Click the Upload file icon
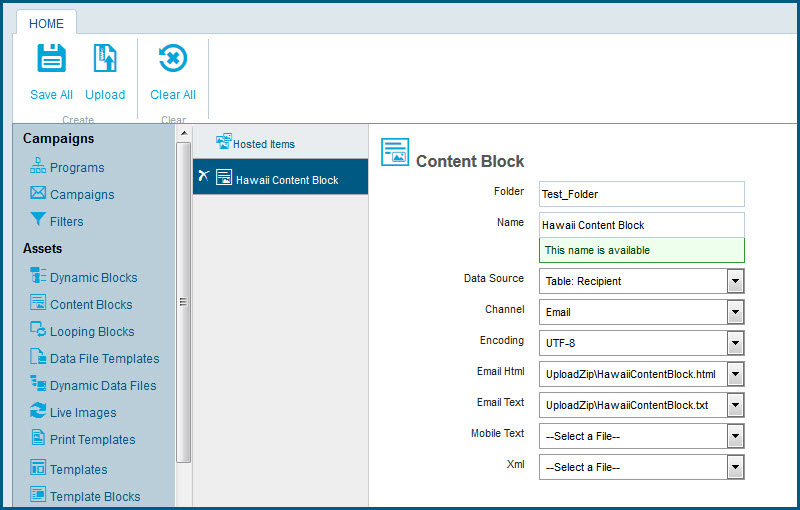 point(105,59)
